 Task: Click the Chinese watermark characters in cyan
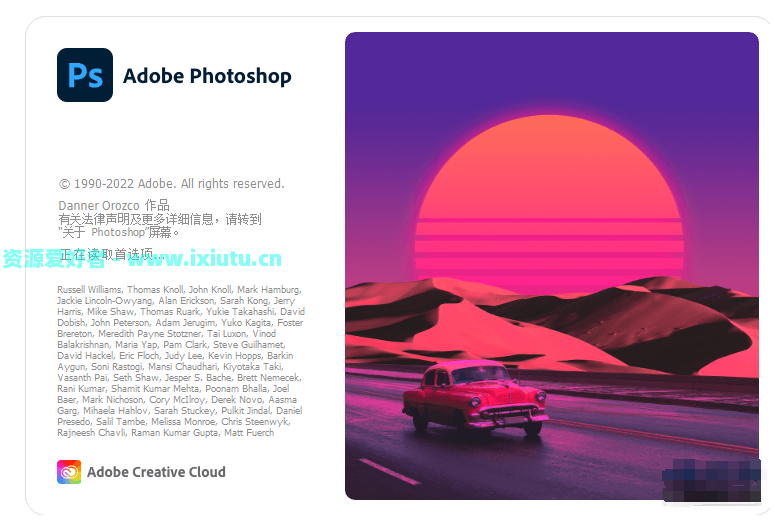point(54,258)
